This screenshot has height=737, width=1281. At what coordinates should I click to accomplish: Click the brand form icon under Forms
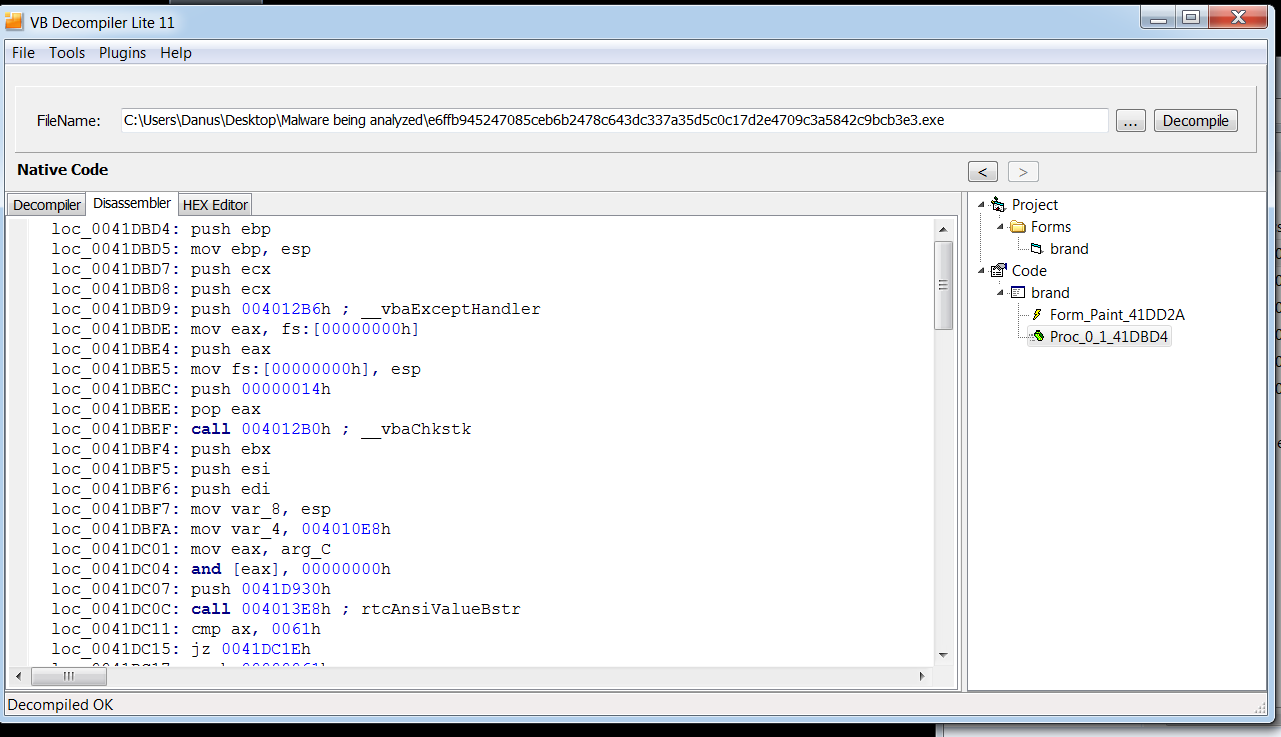1037,249
